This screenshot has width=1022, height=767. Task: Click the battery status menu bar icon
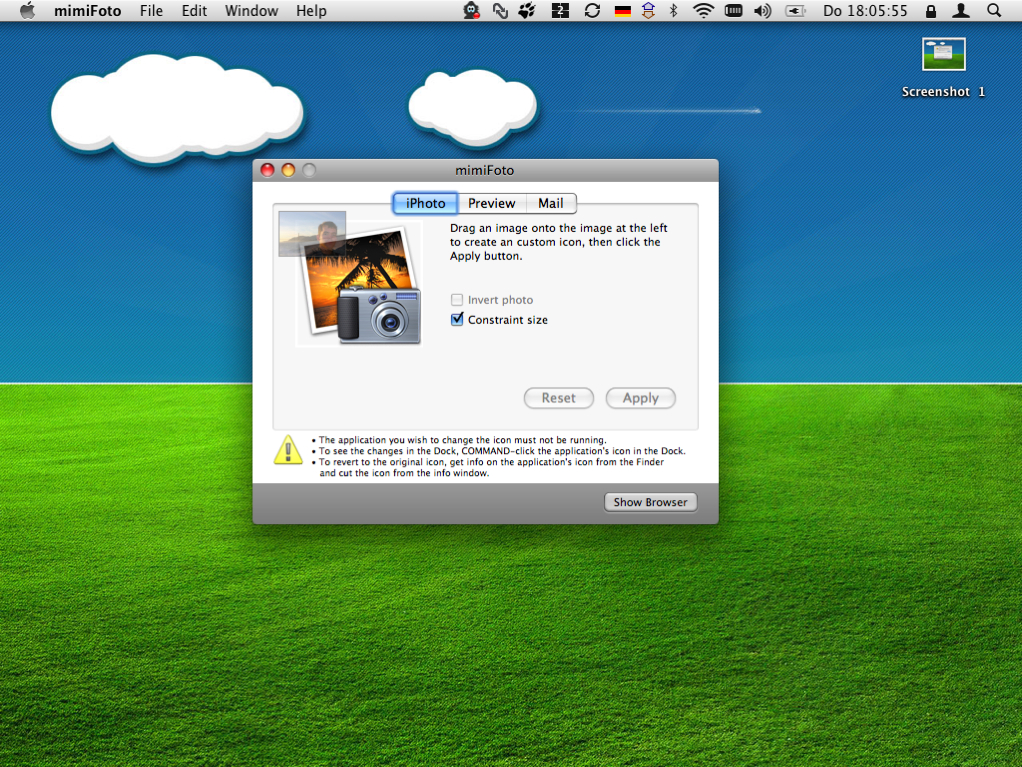(795, 10)
